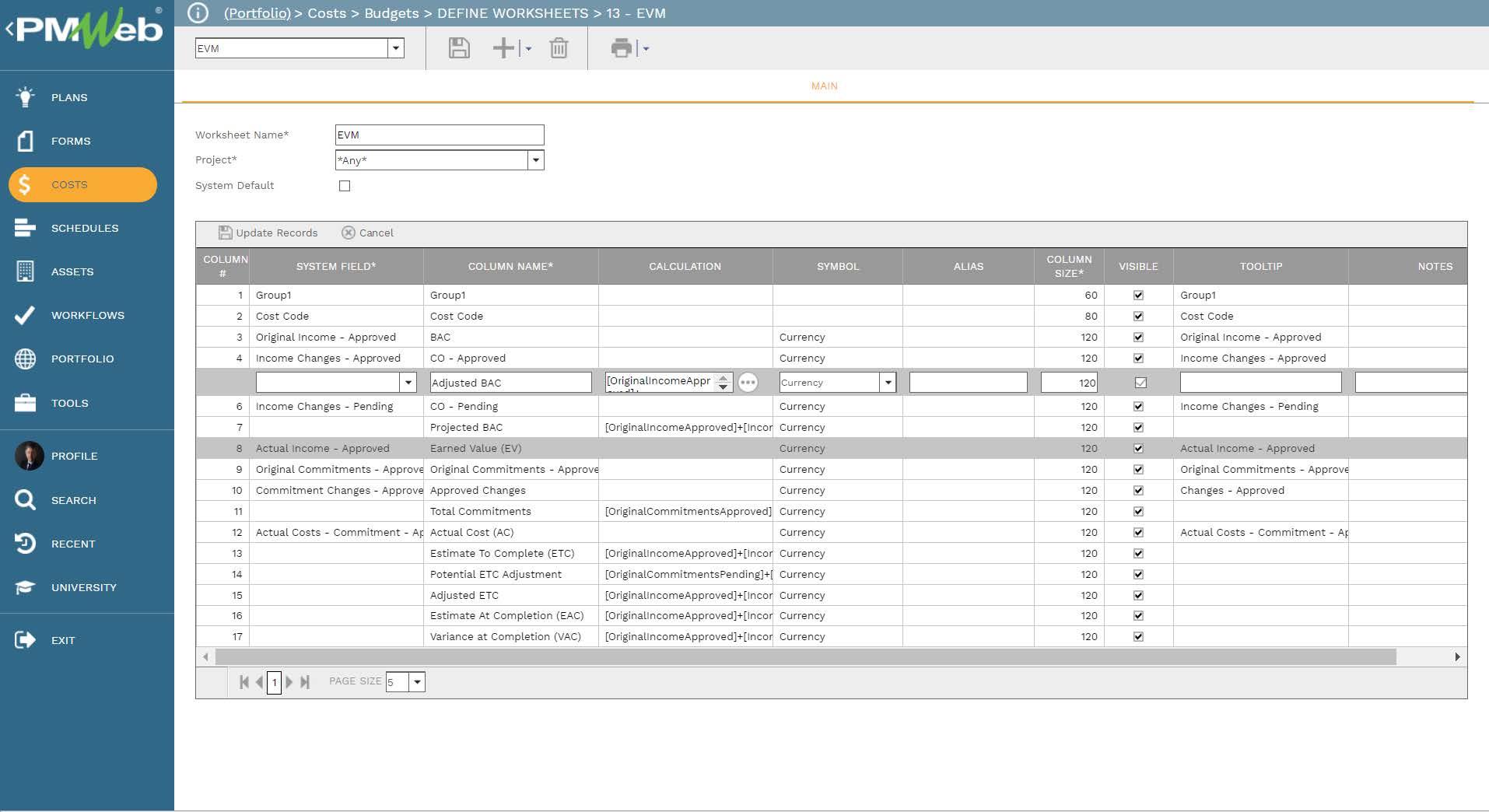Image resolution: width=1489 pixels, height=812 pixels.
Task: Toggle the System Default checkbox
Action: pos(345,186)
